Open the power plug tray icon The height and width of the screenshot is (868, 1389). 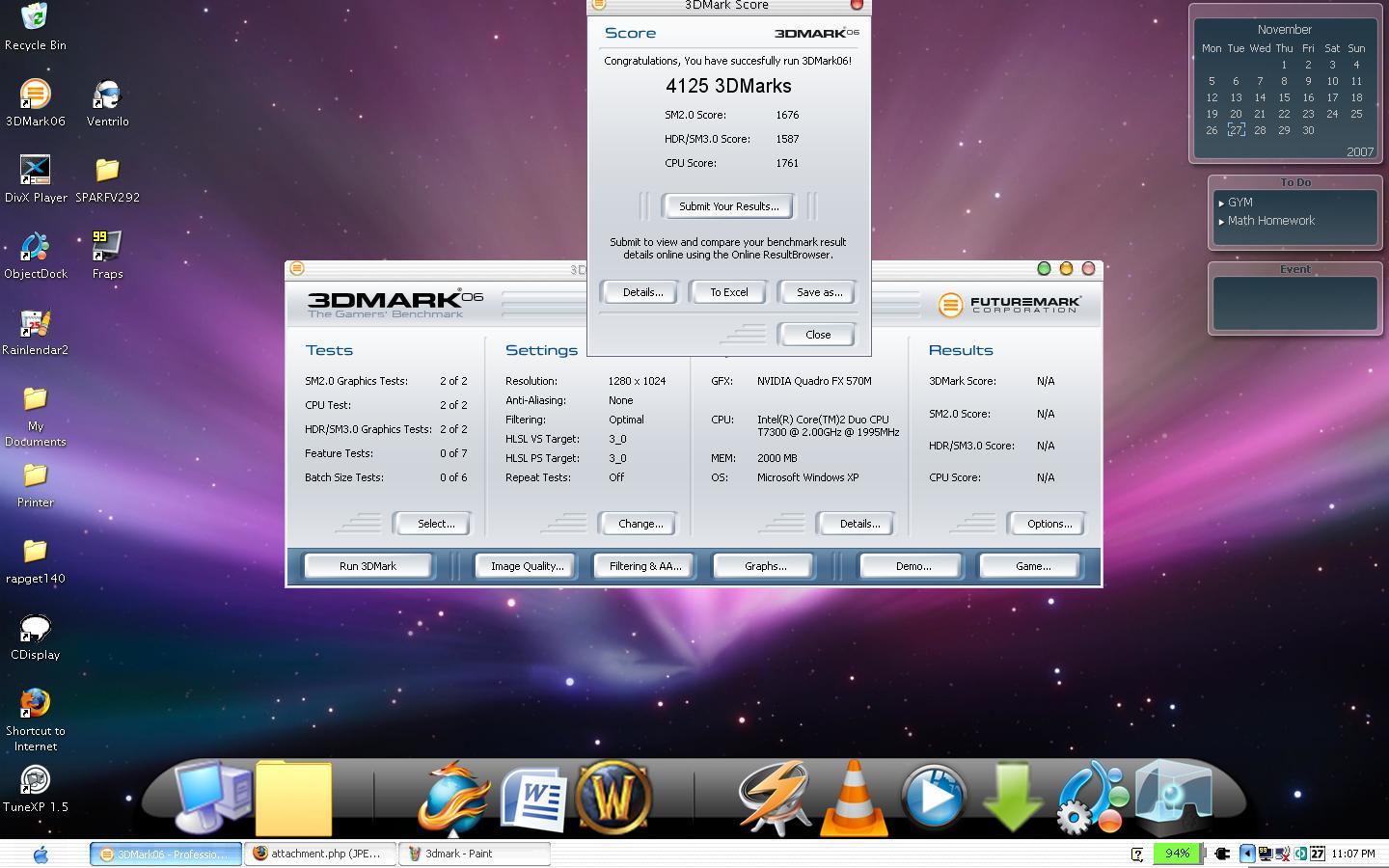point(1222,854)
